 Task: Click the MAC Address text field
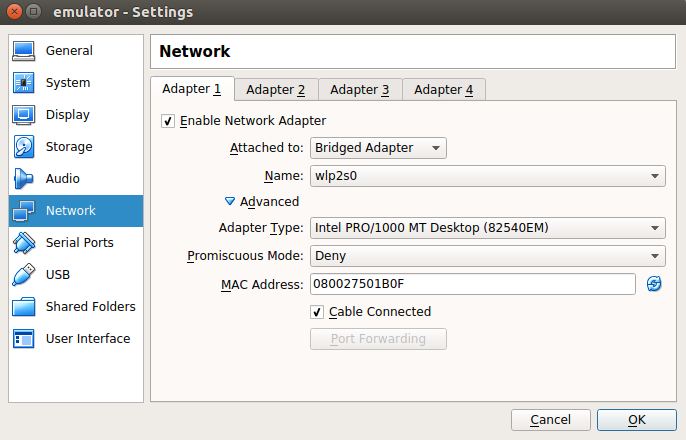tap(472, 284)
